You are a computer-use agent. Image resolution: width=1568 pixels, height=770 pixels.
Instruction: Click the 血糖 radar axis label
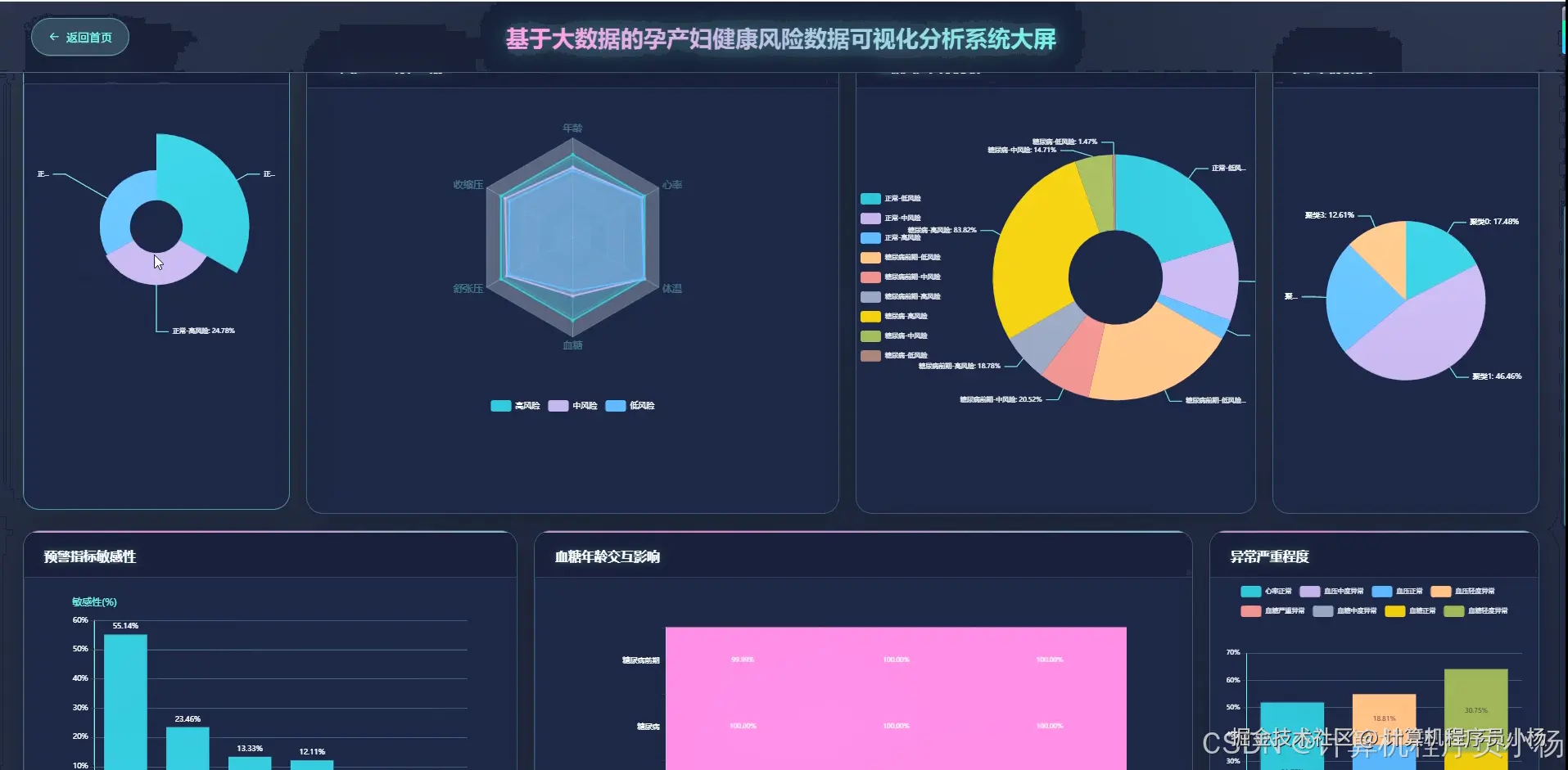click(572, 345)
